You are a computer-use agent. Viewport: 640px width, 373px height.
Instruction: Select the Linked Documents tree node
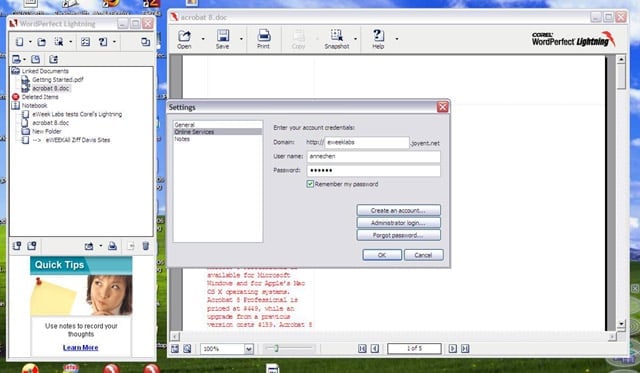coord(45,71)
